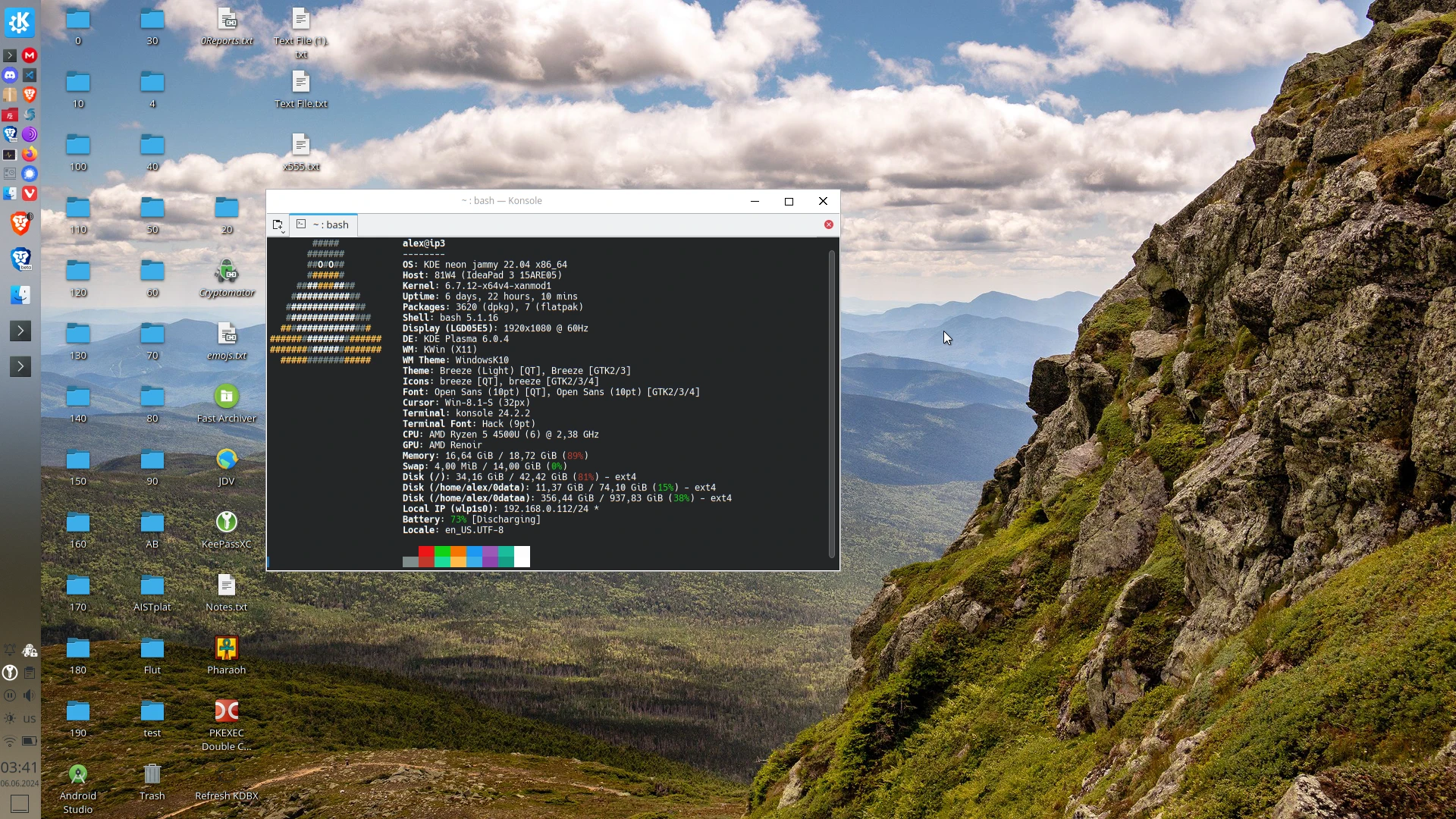Open the audio volume tray icon
This screenshot has height=819, width=1456.
[30, 695]
